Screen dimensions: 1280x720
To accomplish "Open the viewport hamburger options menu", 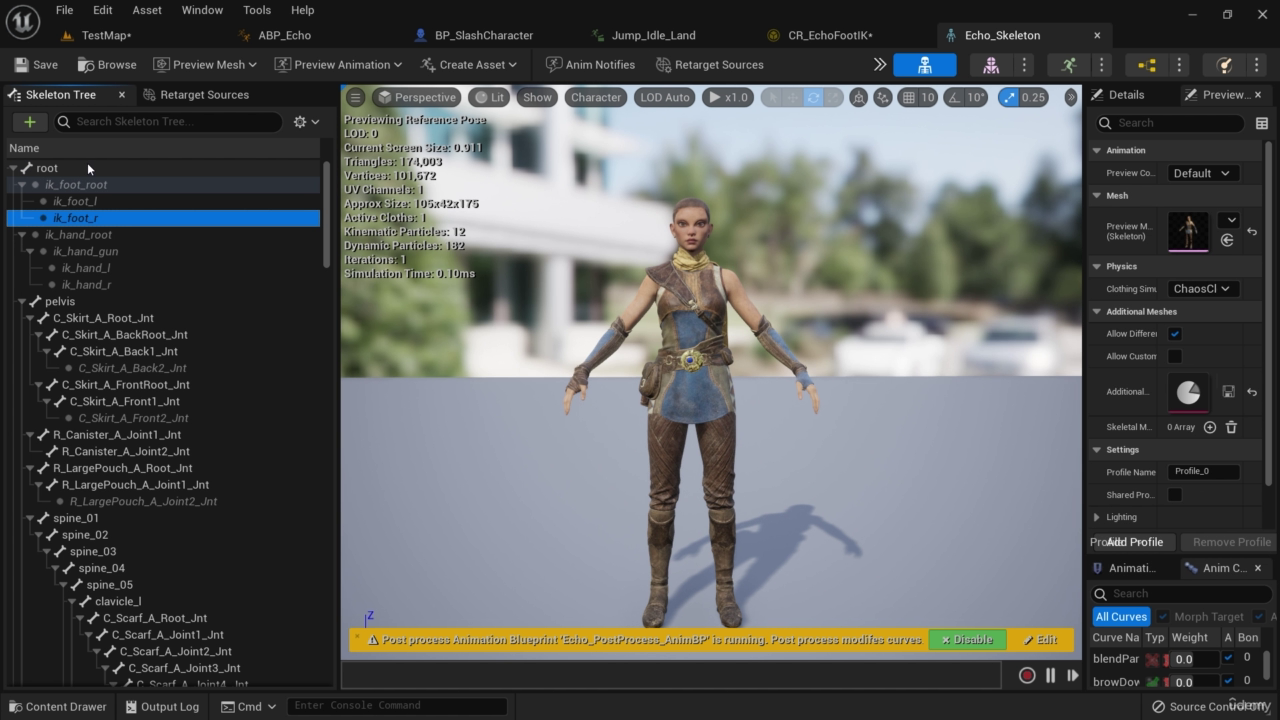I will [x=355, y=97].
